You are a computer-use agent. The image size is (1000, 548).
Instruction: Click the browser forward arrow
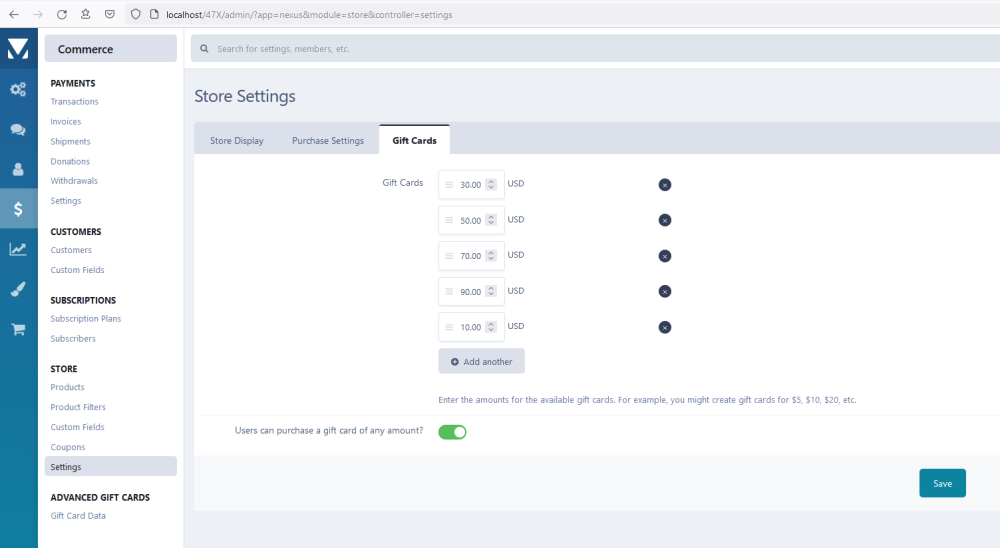click(38, 14)
